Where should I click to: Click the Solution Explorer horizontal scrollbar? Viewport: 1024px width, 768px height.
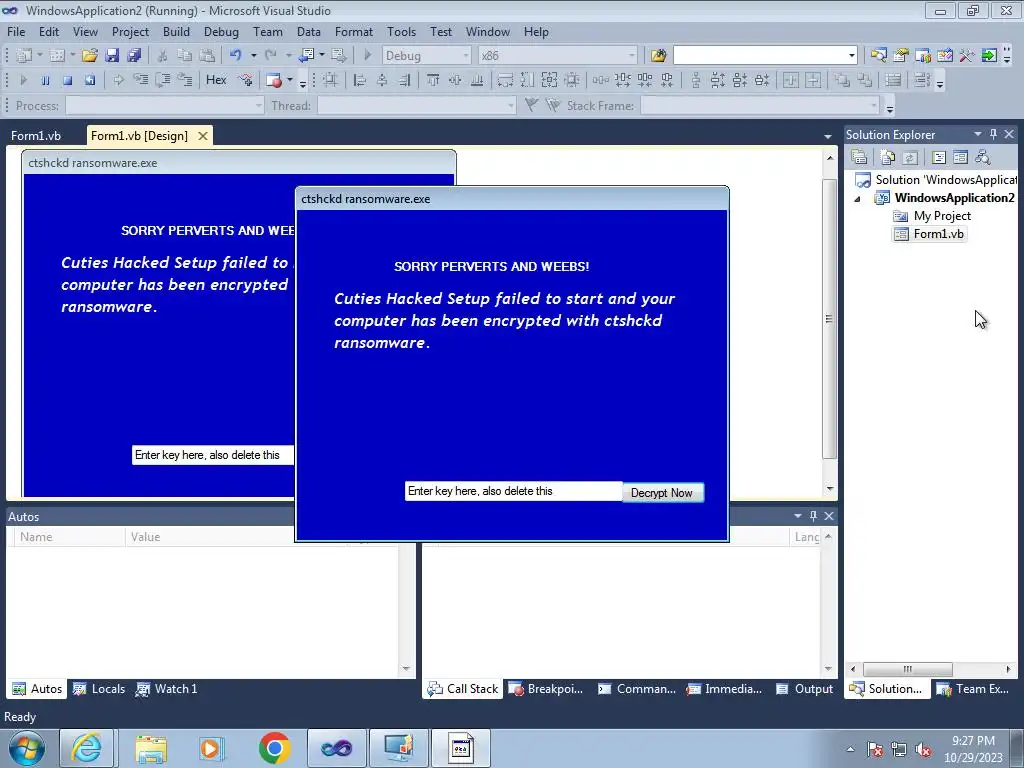[x=908, y=669]
